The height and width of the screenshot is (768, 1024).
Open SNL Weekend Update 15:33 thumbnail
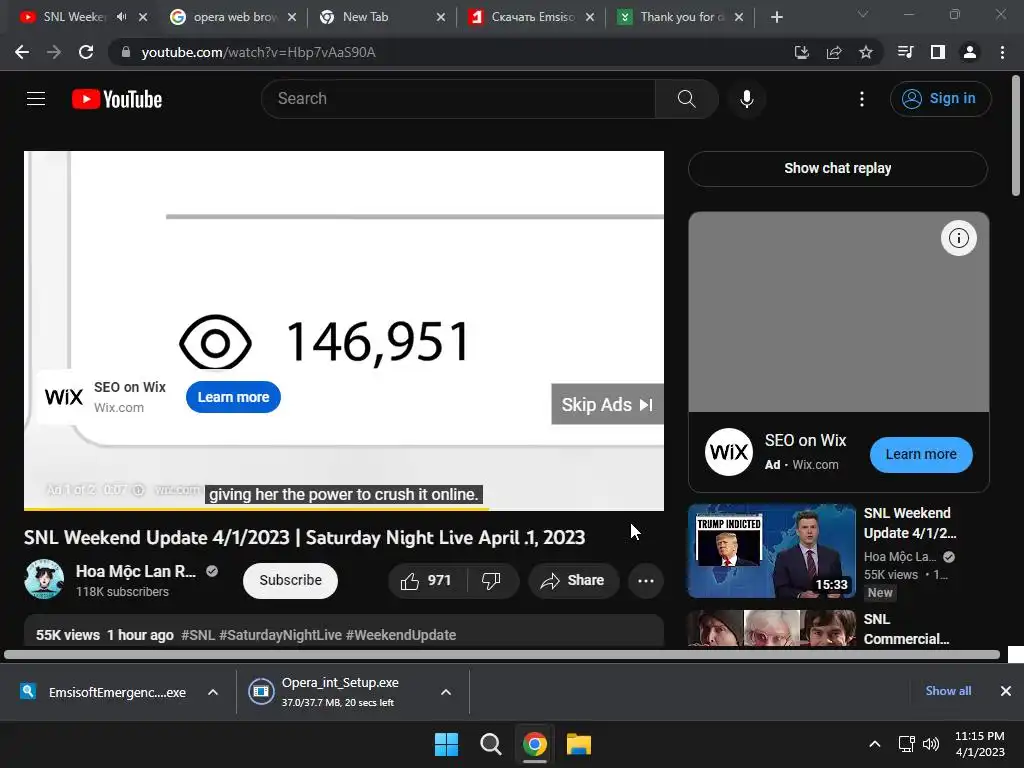point(771,551)
